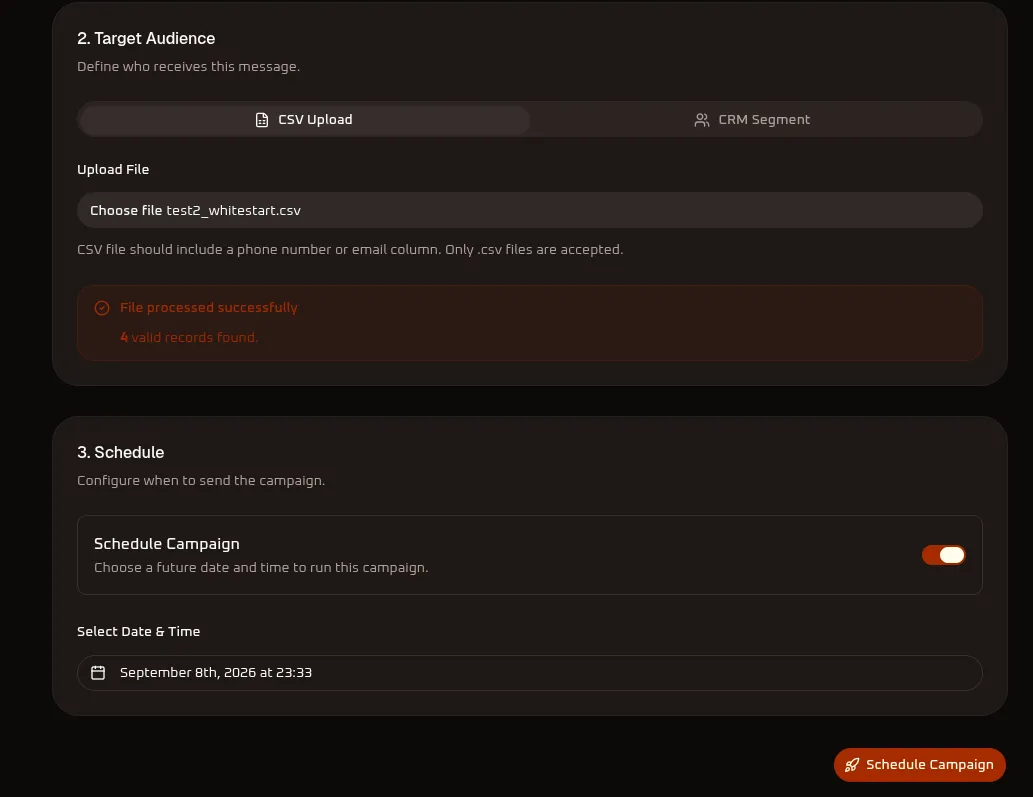
Task: Click the Choose file upload field
Action: click(530, 210)
